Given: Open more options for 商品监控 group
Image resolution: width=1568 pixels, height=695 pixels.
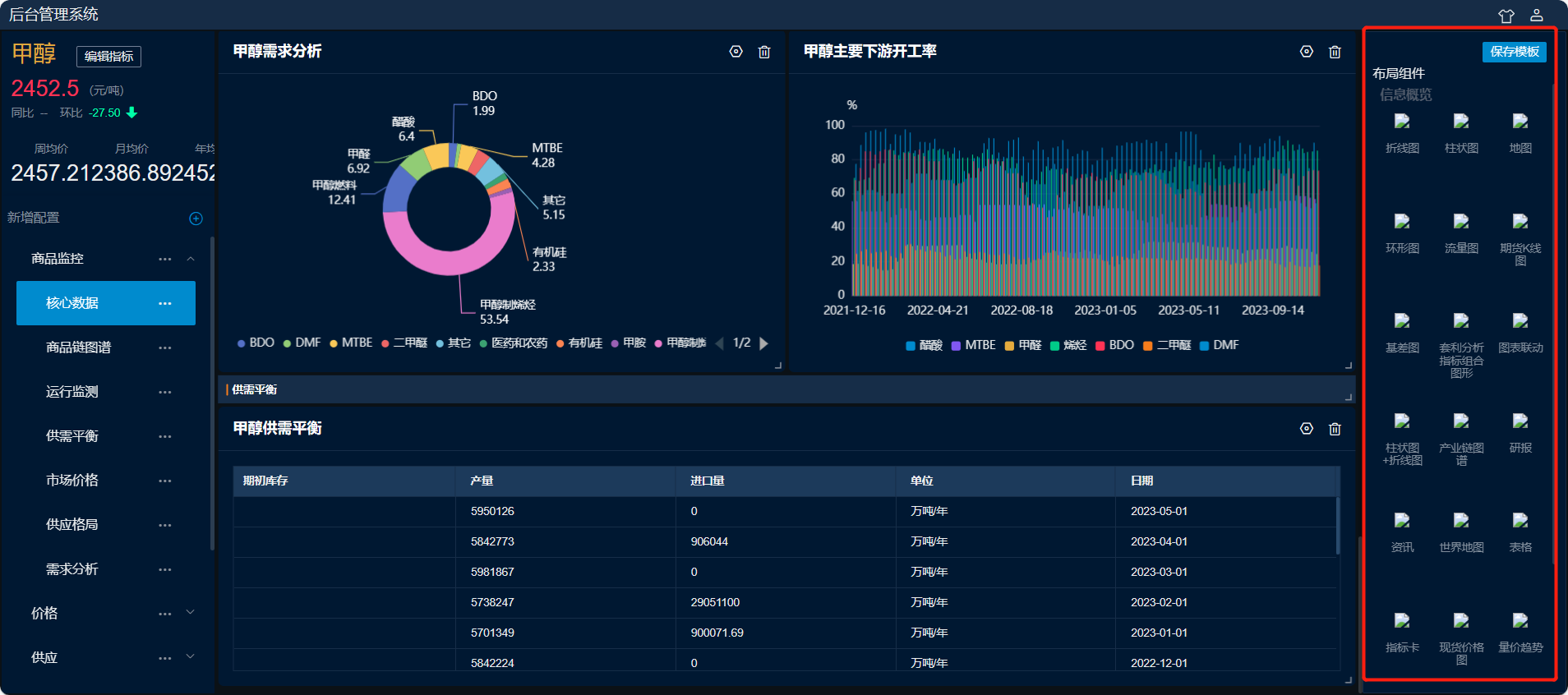Looking at the screenshot, I should pos(165,259).
